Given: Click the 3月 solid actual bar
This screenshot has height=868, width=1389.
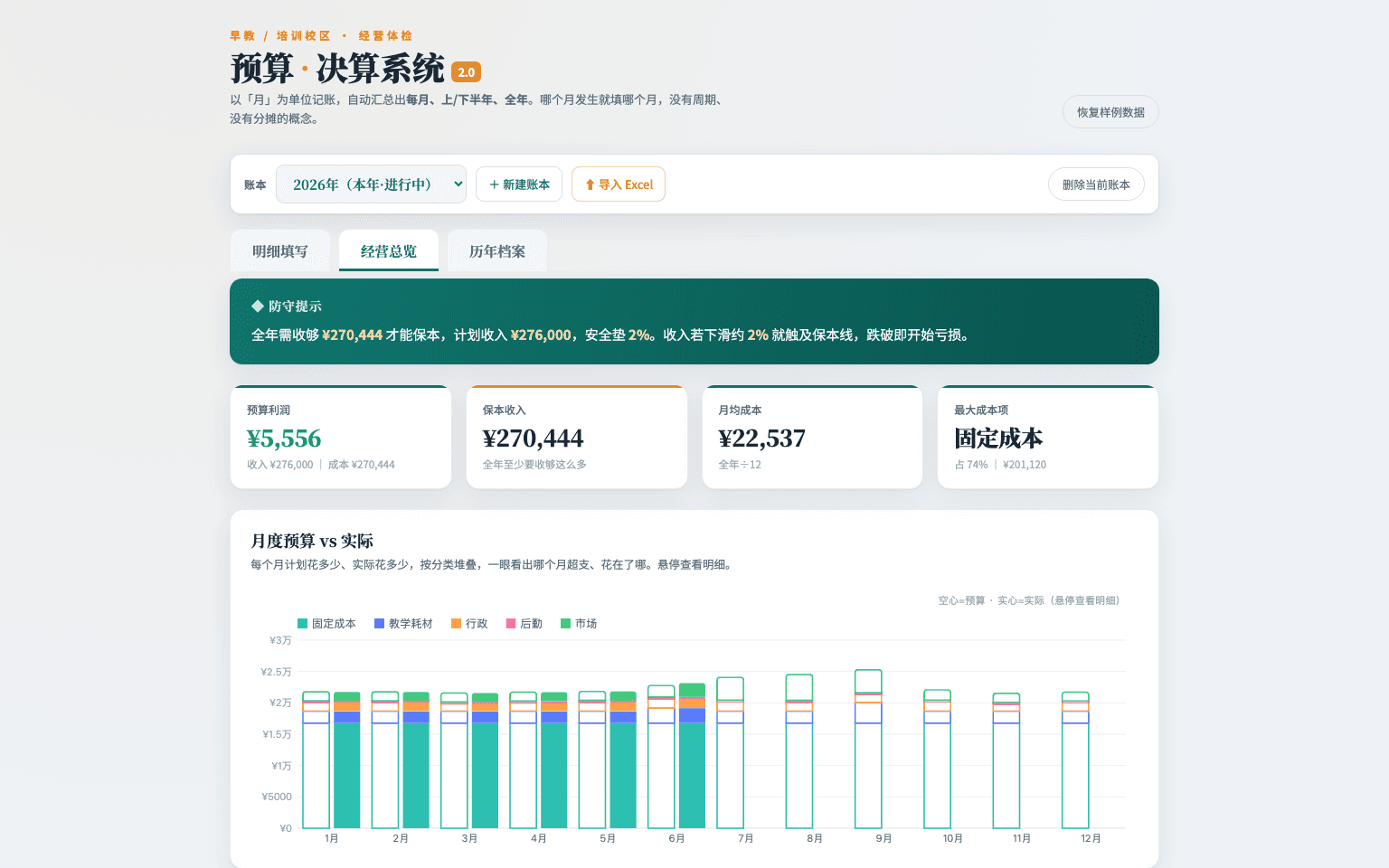Looking at the screenshot, I should 486,760.
